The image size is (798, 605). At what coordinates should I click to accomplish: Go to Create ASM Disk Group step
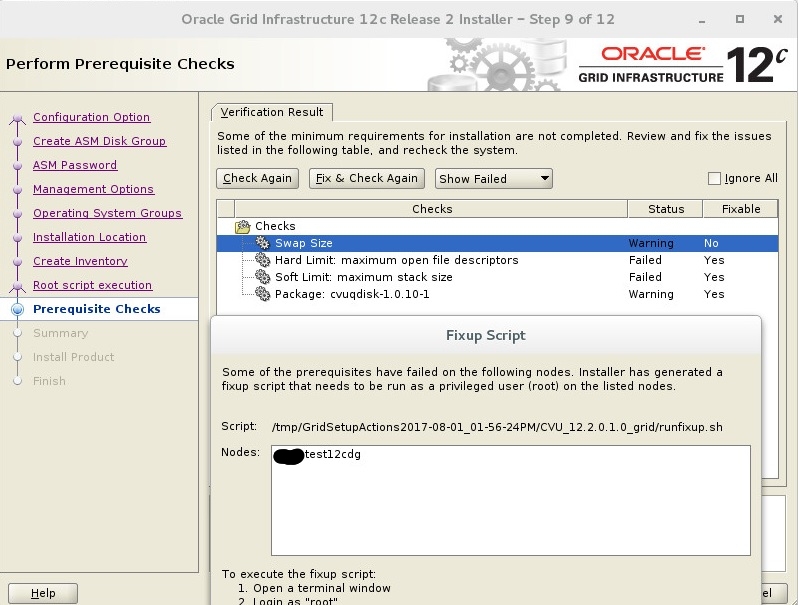(x=100, y=141)
